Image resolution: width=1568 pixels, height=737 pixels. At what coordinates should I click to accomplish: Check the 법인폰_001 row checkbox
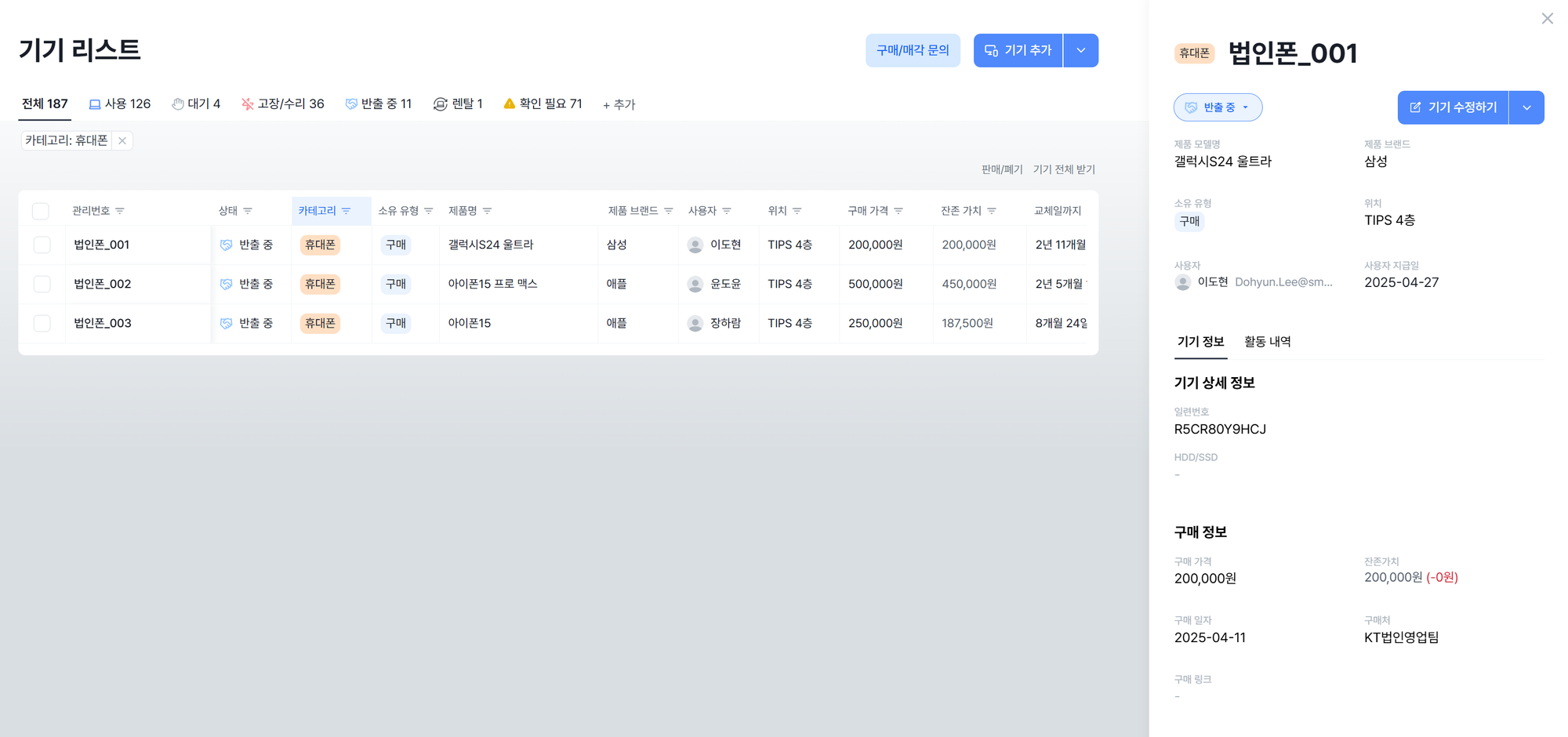click(x=42, y=245)
